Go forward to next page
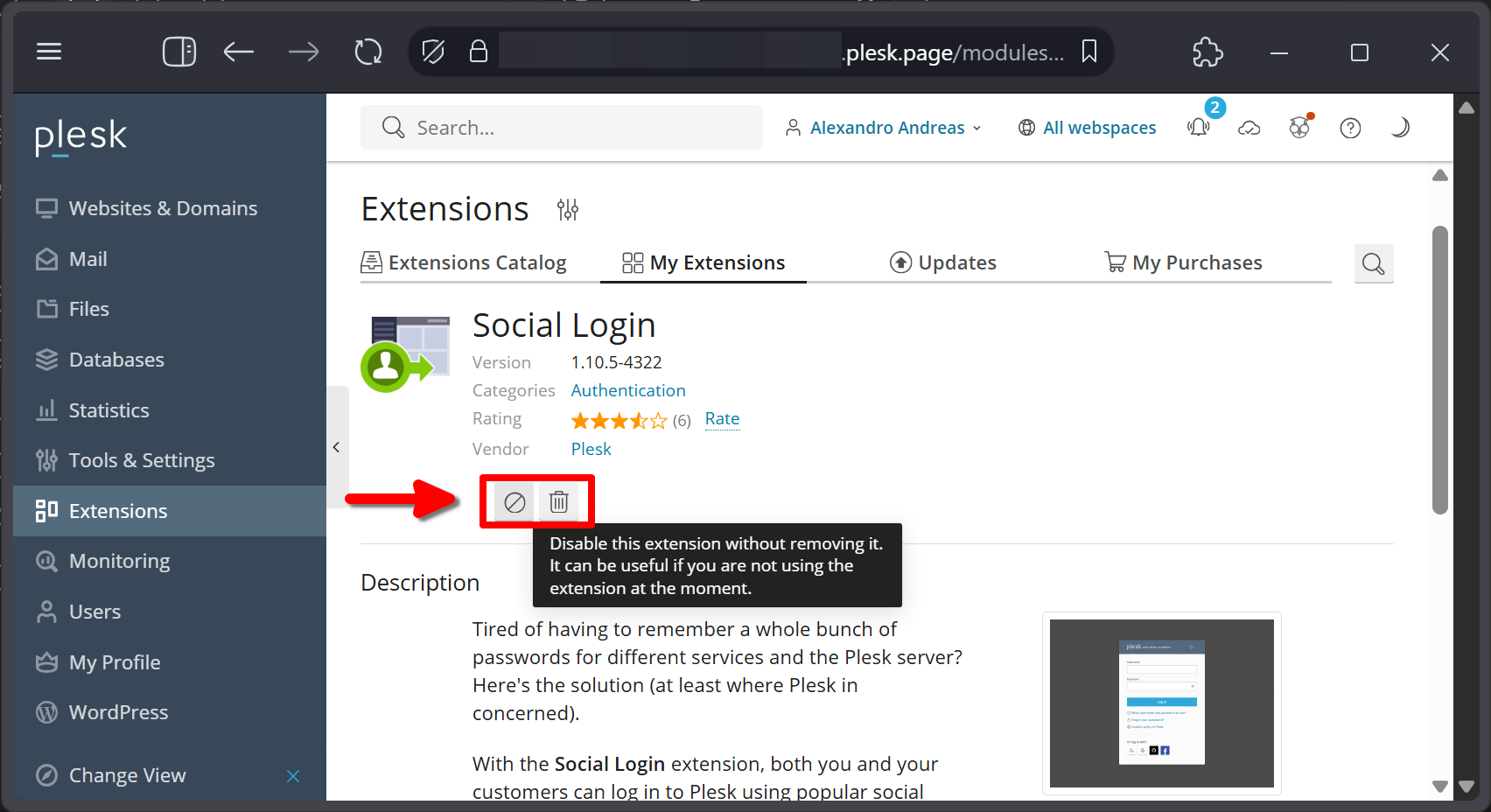1491x812 pixels. pos(304,52)
